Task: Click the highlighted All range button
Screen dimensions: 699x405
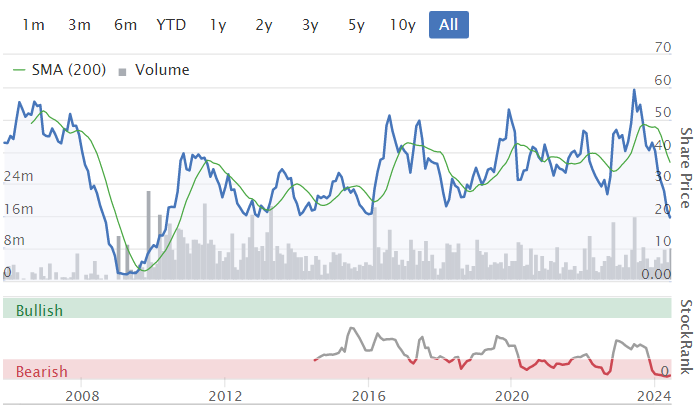Action: (x=448, y=25)
